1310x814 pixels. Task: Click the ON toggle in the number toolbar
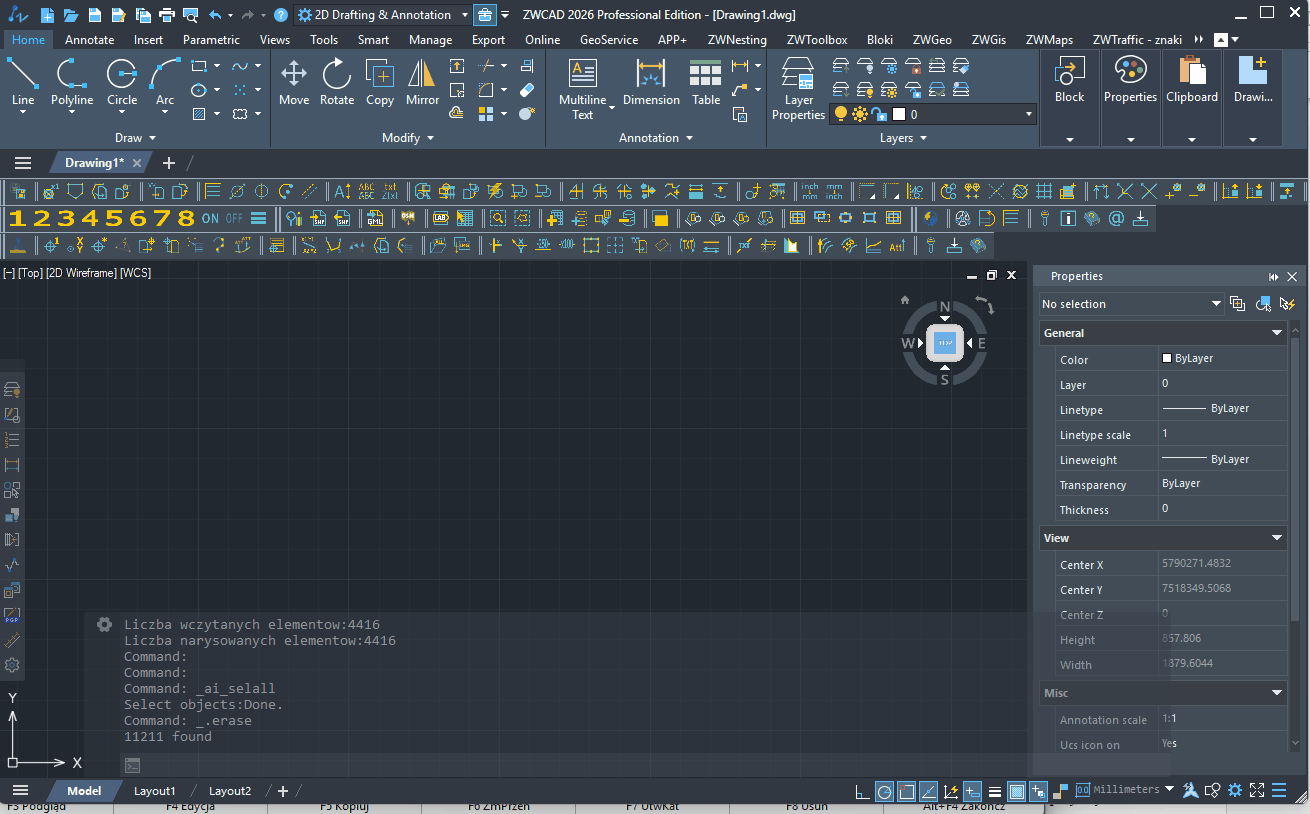tap(210, 218)
